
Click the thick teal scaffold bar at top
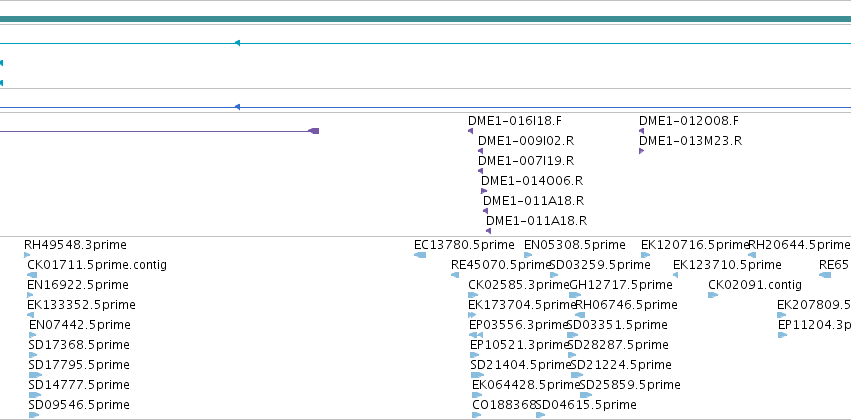(426, 20)
